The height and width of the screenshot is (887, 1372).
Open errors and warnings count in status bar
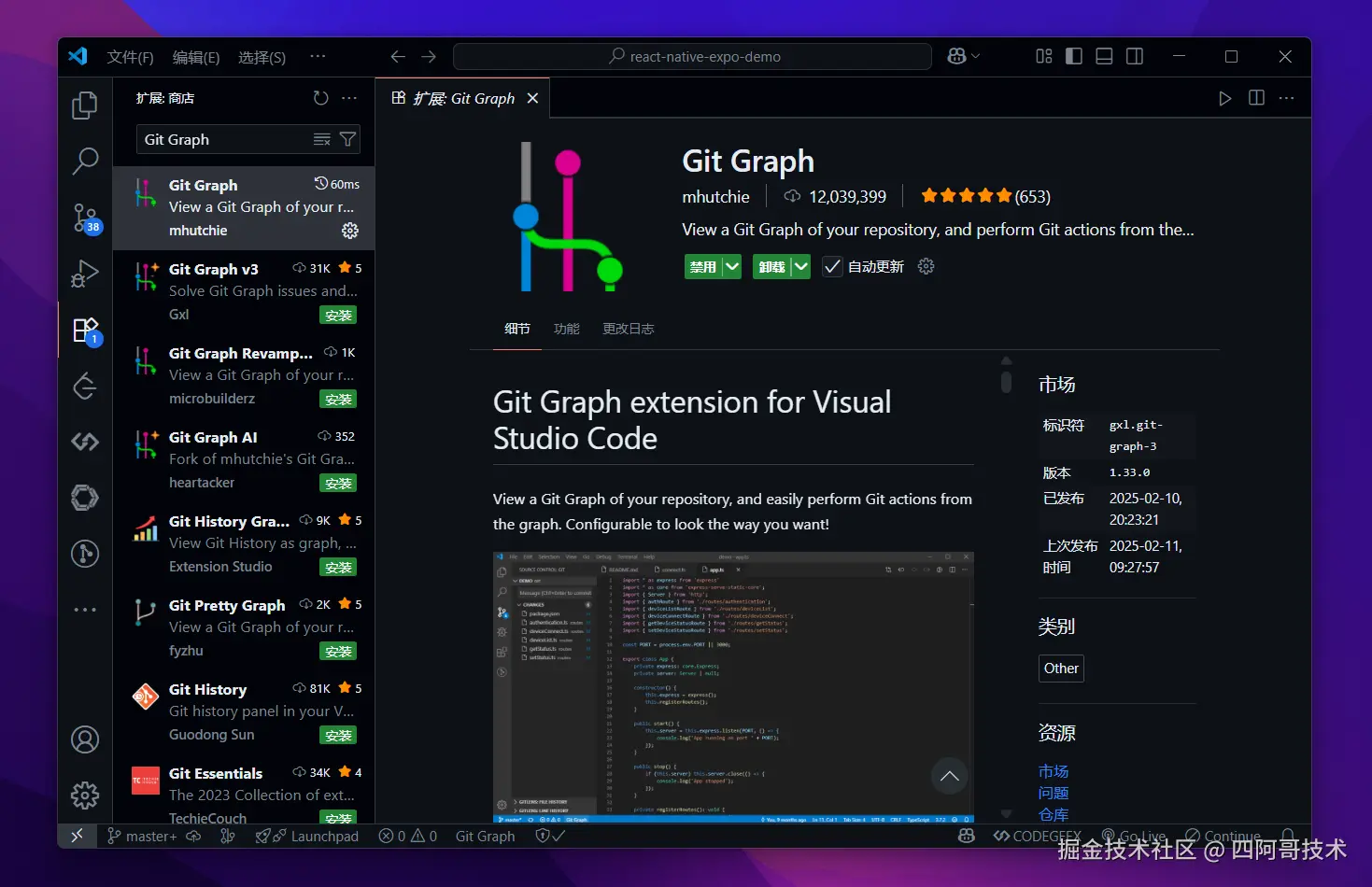click(408, 836)
